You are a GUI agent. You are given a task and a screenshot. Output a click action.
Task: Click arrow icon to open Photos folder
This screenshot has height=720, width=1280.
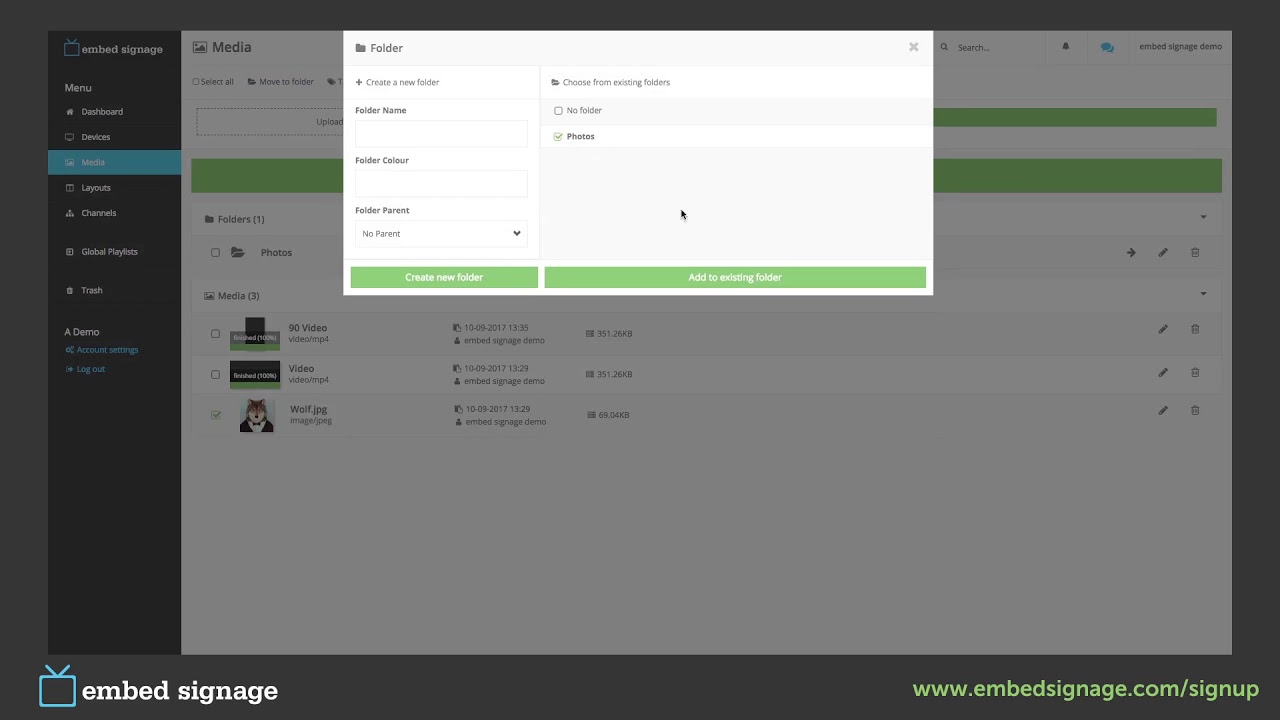pos(1131,253)
